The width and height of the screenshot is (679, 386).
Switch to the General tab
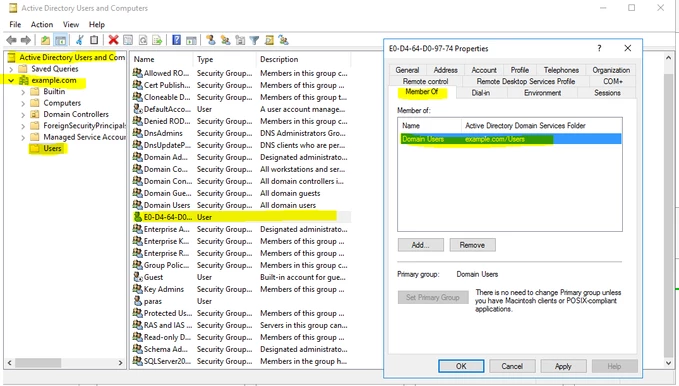pos(407,70)
